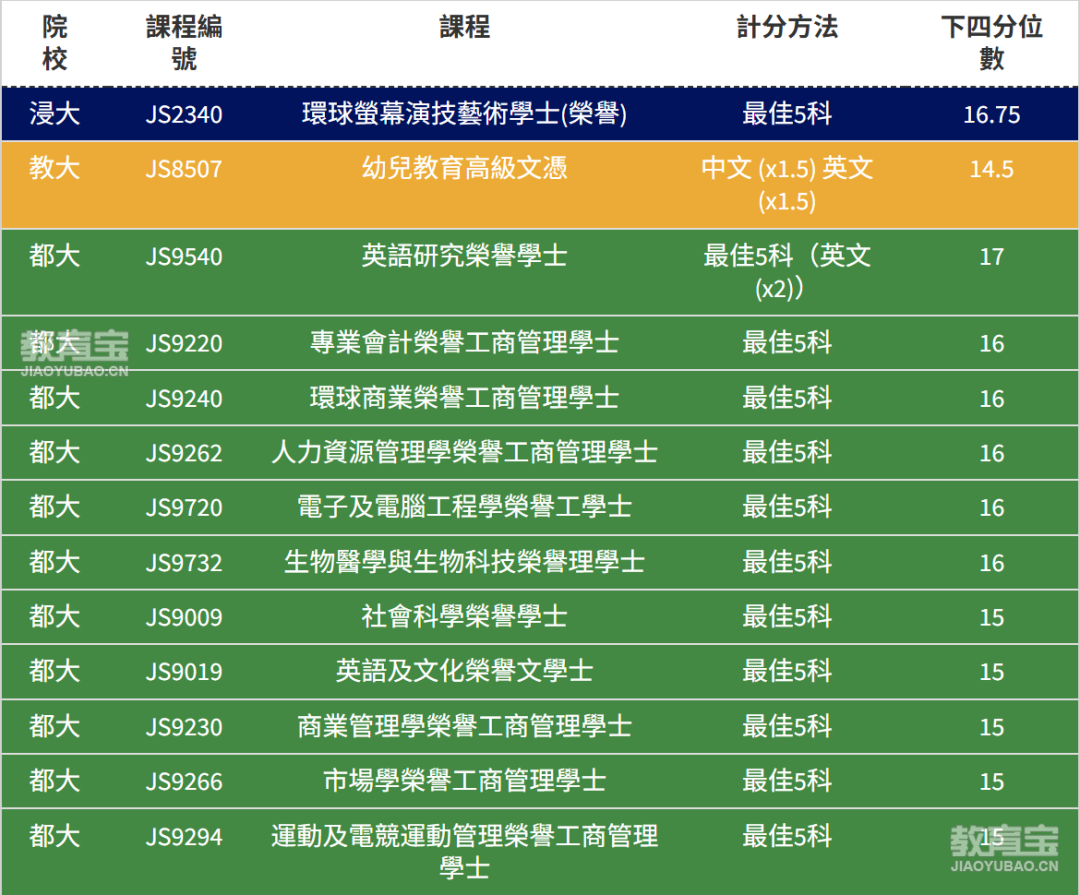
Task: Click score 15 in JS9009 row
Action: (x=991, y=617)
